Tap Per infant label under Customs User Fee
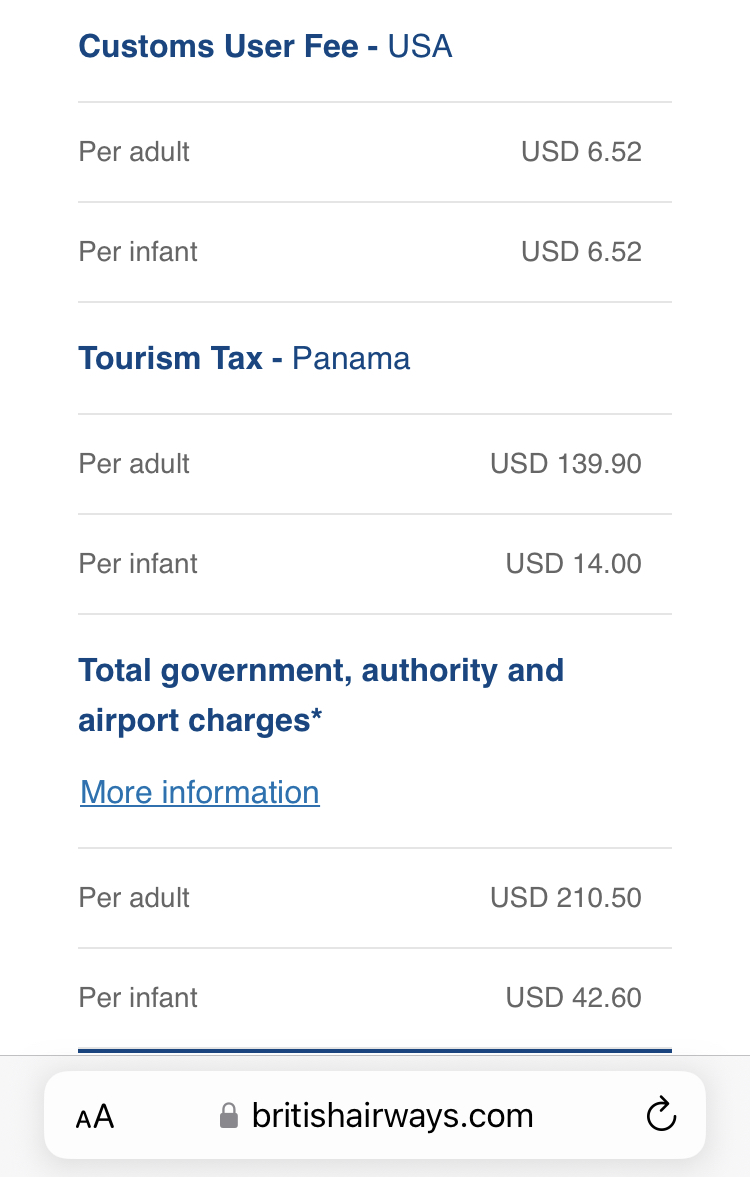Image resolution: width=750 pixels, height=1177 pixels. click(138, 252)
